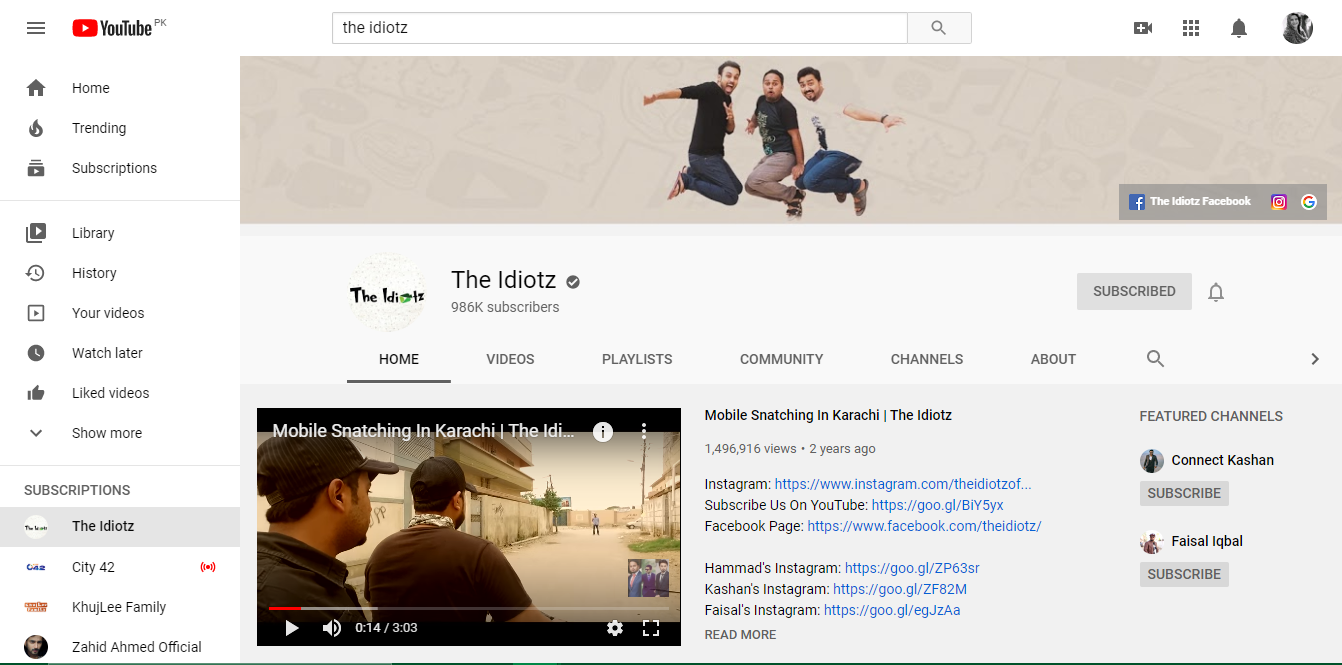Switch to the COMMUNITY tab

[782, 359]
